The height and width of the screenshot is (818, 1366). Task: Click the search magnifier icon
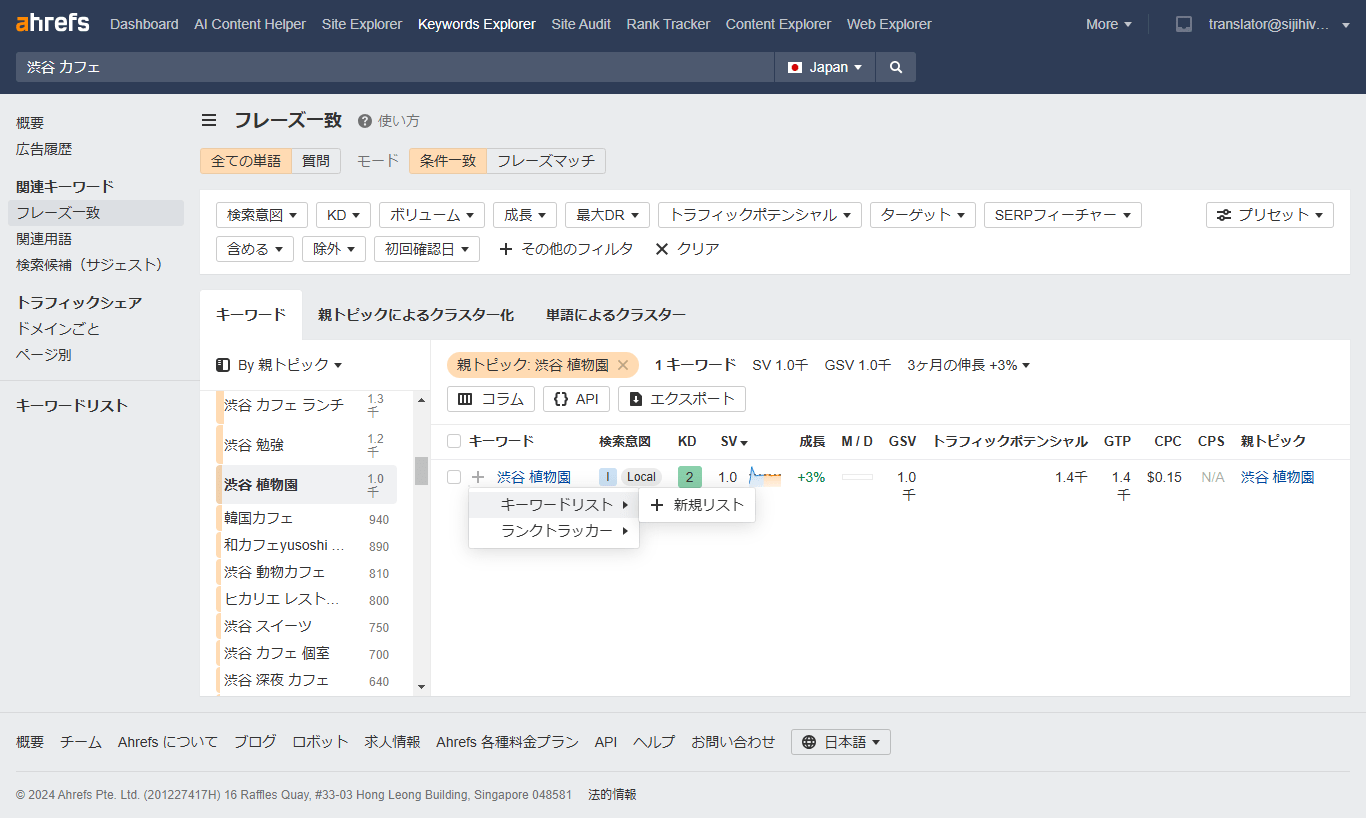895,66
